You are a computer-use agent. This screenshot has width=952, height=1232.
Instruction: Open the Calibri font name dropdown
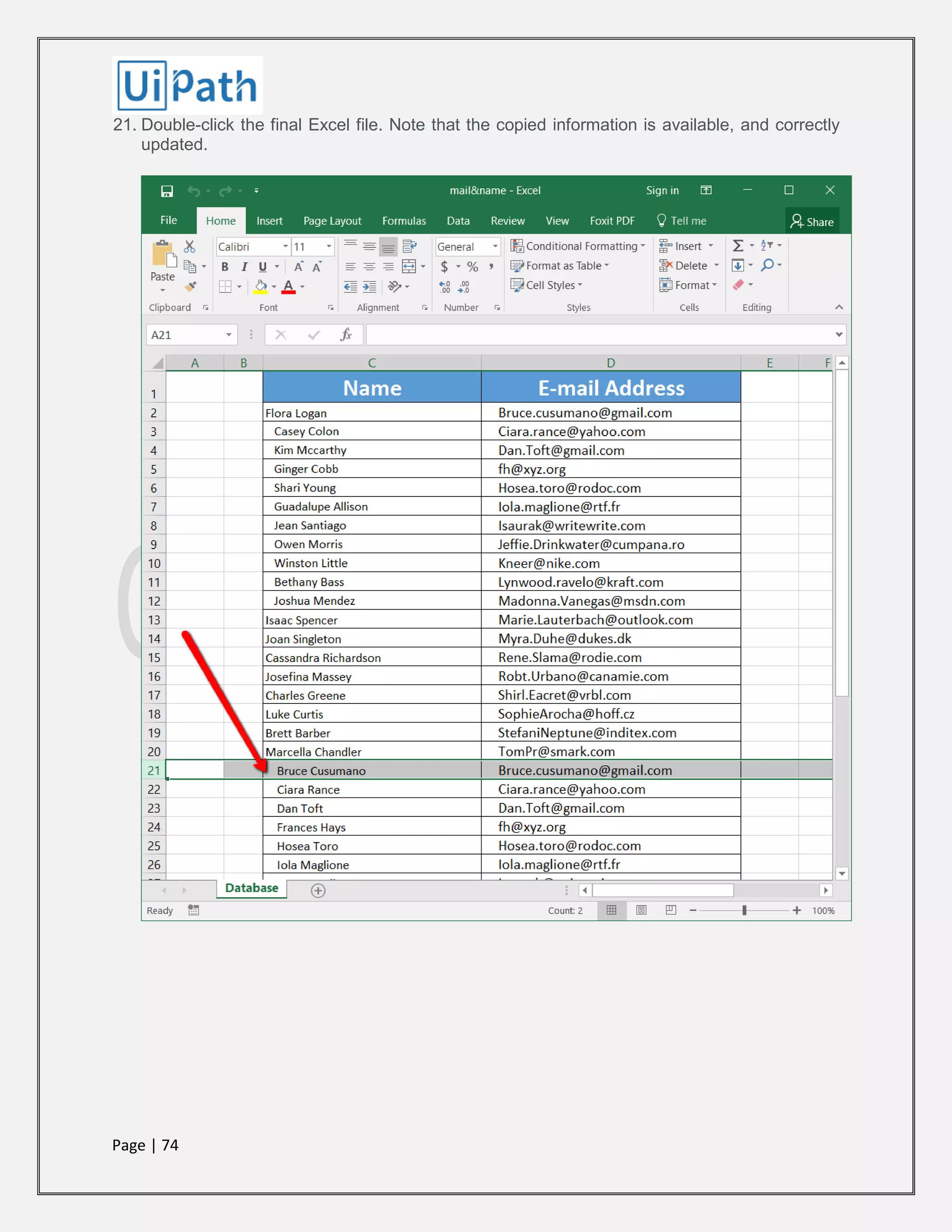tap(285, 246)
